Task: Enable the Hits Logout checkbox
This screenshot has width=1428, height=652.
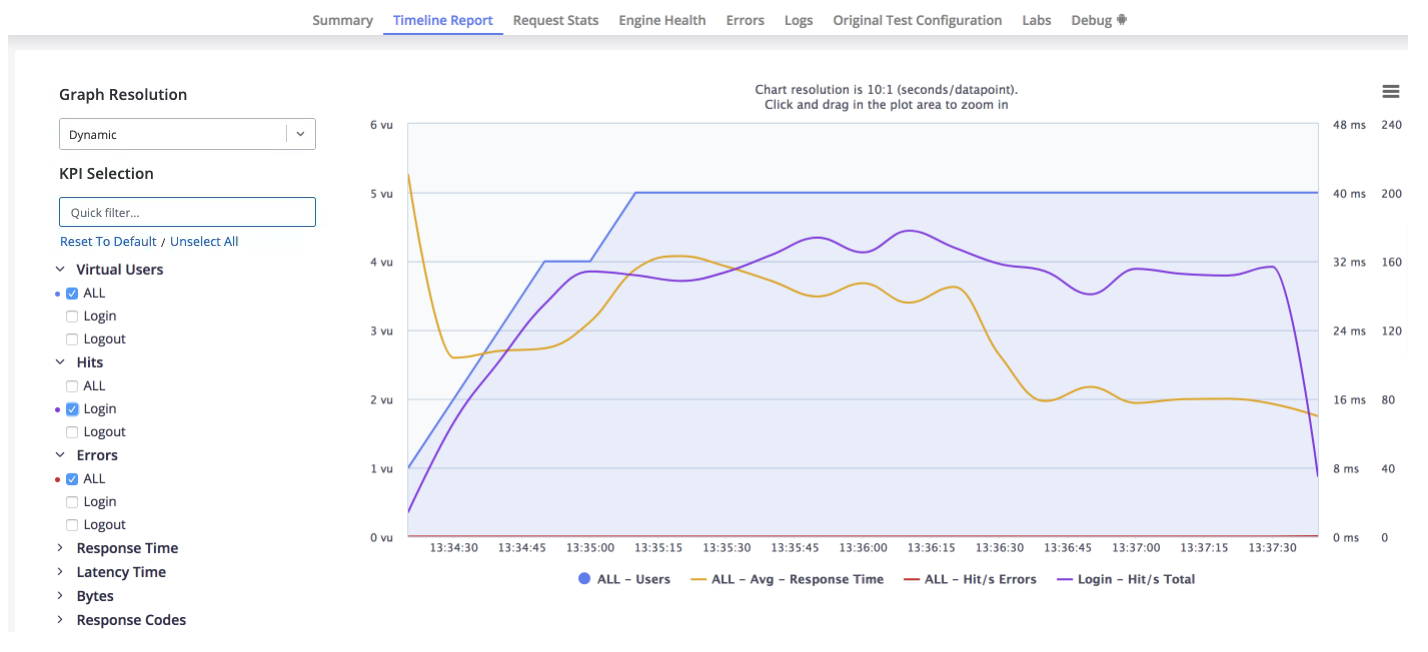Action: click(x=72, y=432)
